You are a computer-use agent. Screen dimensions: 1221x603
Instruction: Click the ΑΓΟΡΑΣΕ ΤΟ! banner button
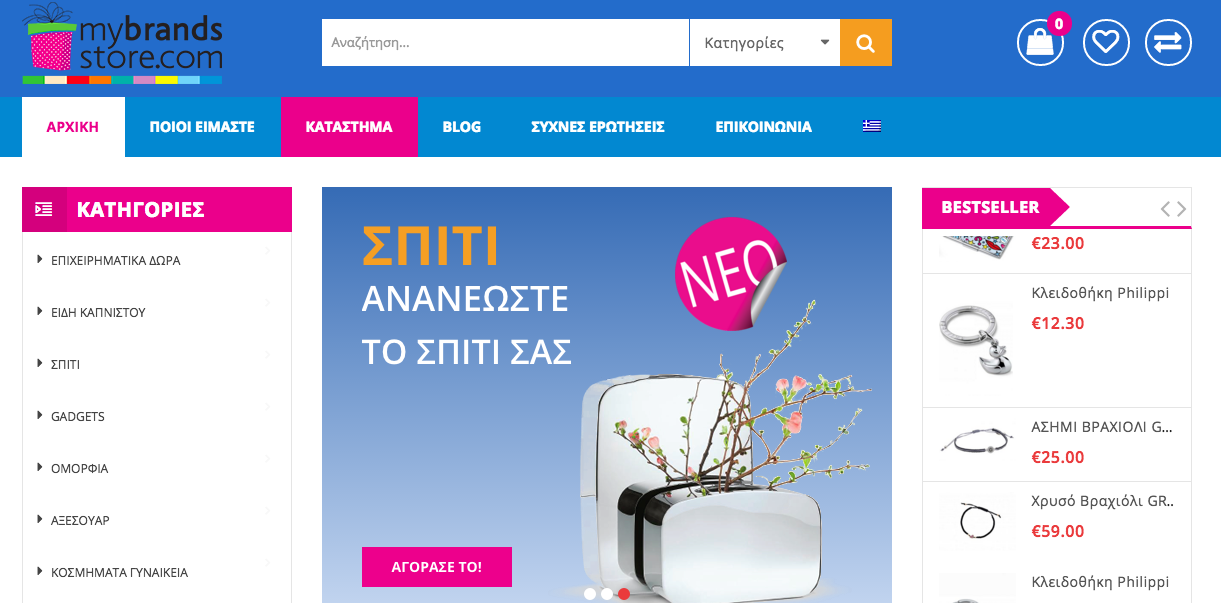pyautogui.click(x=437, y=567)
